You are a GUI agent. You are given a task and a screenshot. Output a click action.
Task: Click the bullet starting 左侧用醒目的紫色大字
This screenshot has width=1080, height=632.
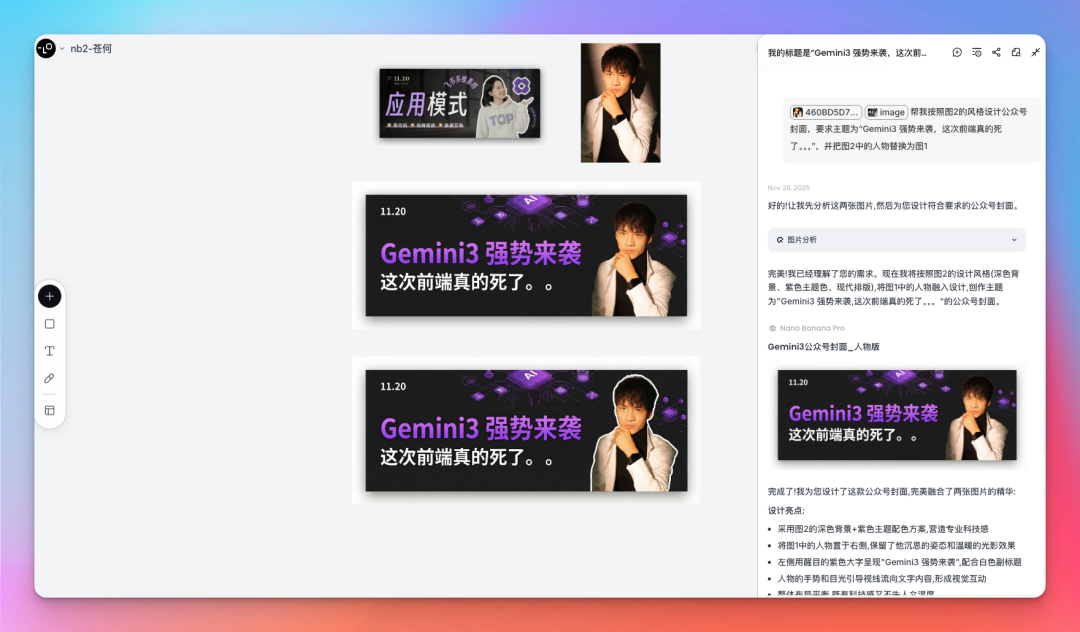click(x=900, y=562)
